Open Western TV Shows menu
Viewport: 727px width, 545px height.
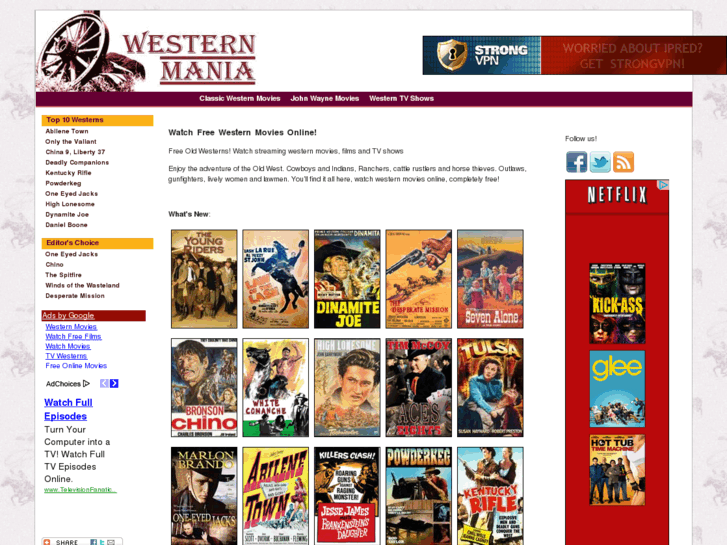[401, 98]
